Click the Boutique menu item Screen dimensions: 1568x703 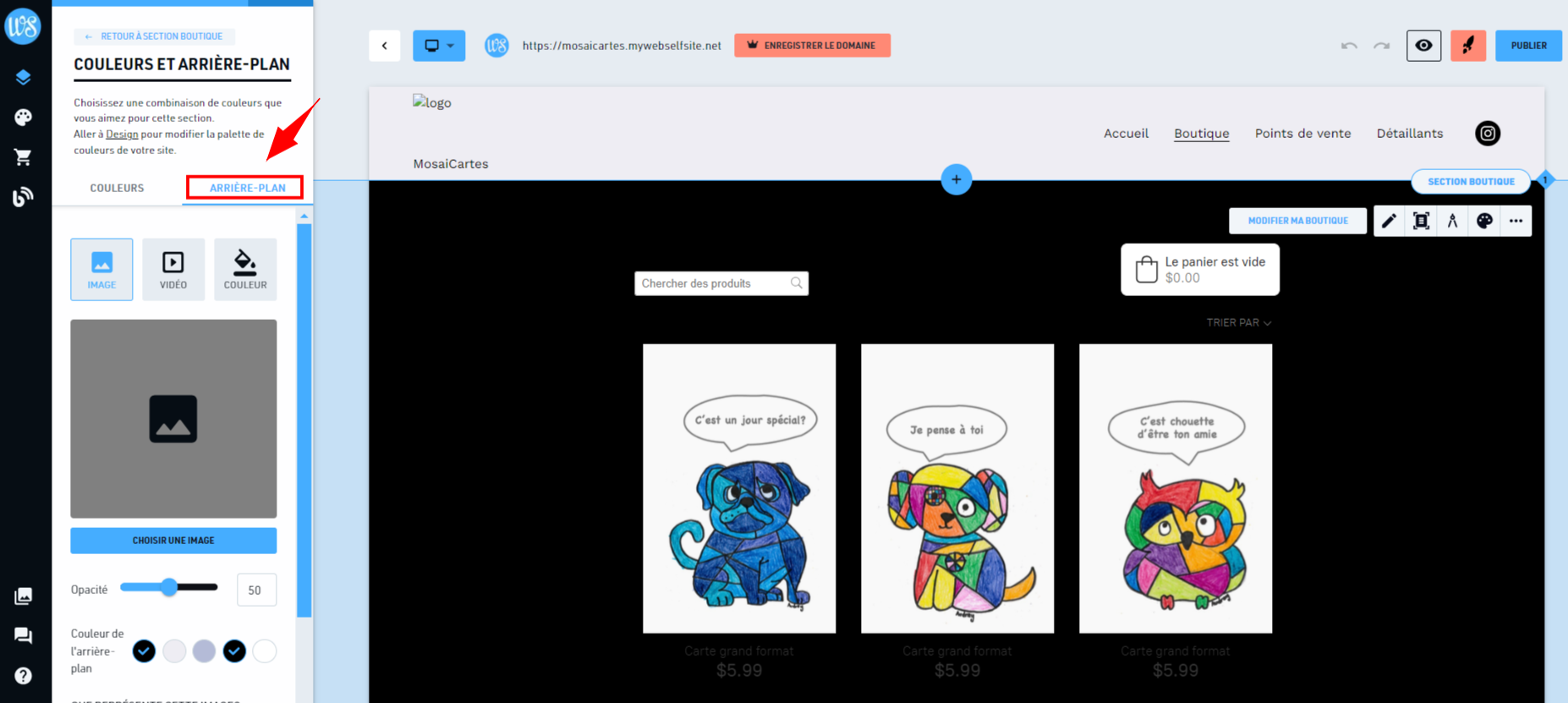tap(1201, 134)
